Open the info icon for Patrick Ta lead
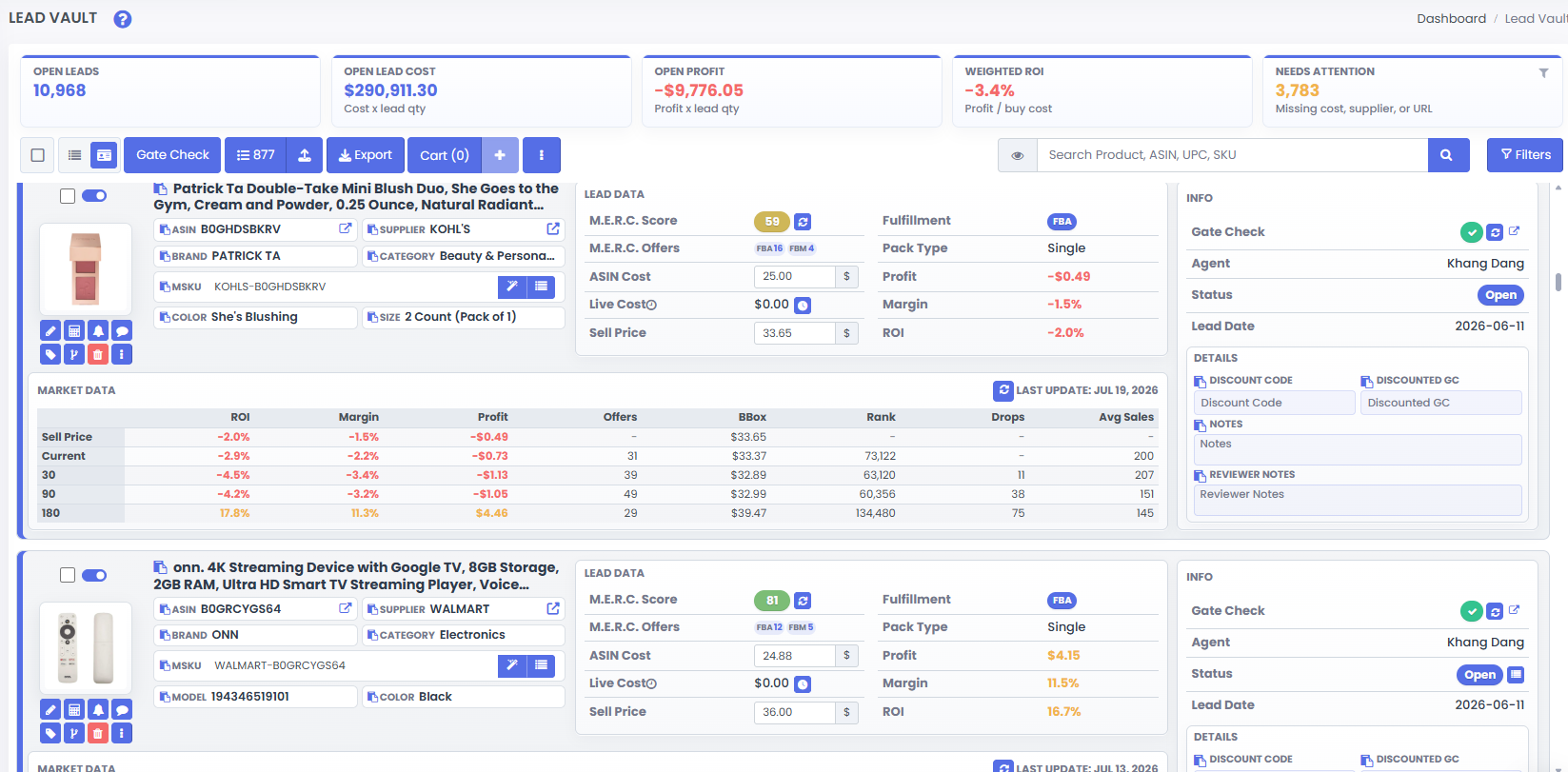Screen dimensions: 1568x772 tap(122, 354)
